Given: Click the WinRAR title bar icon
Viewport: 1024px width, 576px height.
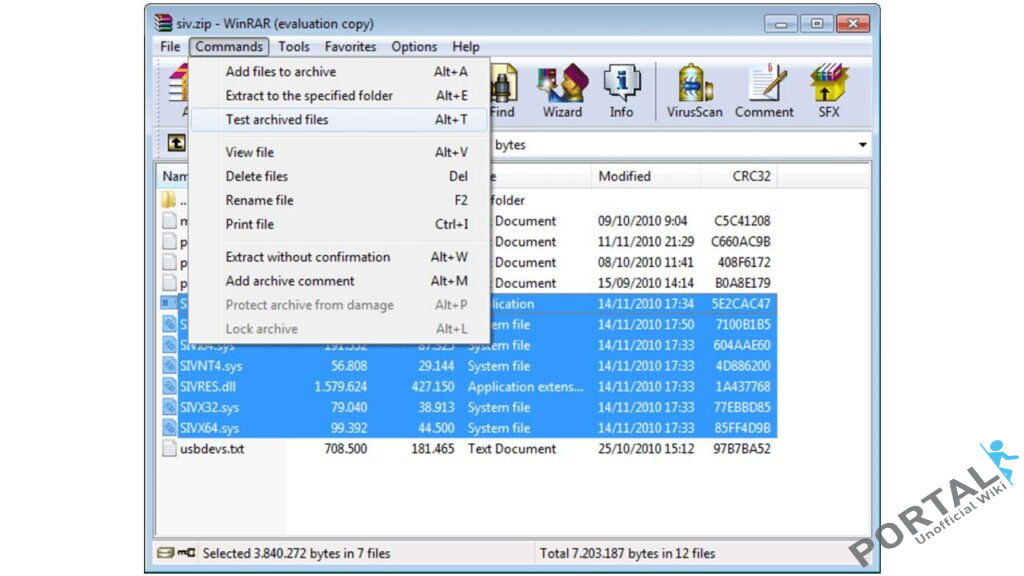Looking at the screenshot, I should [x=163, y=24].
